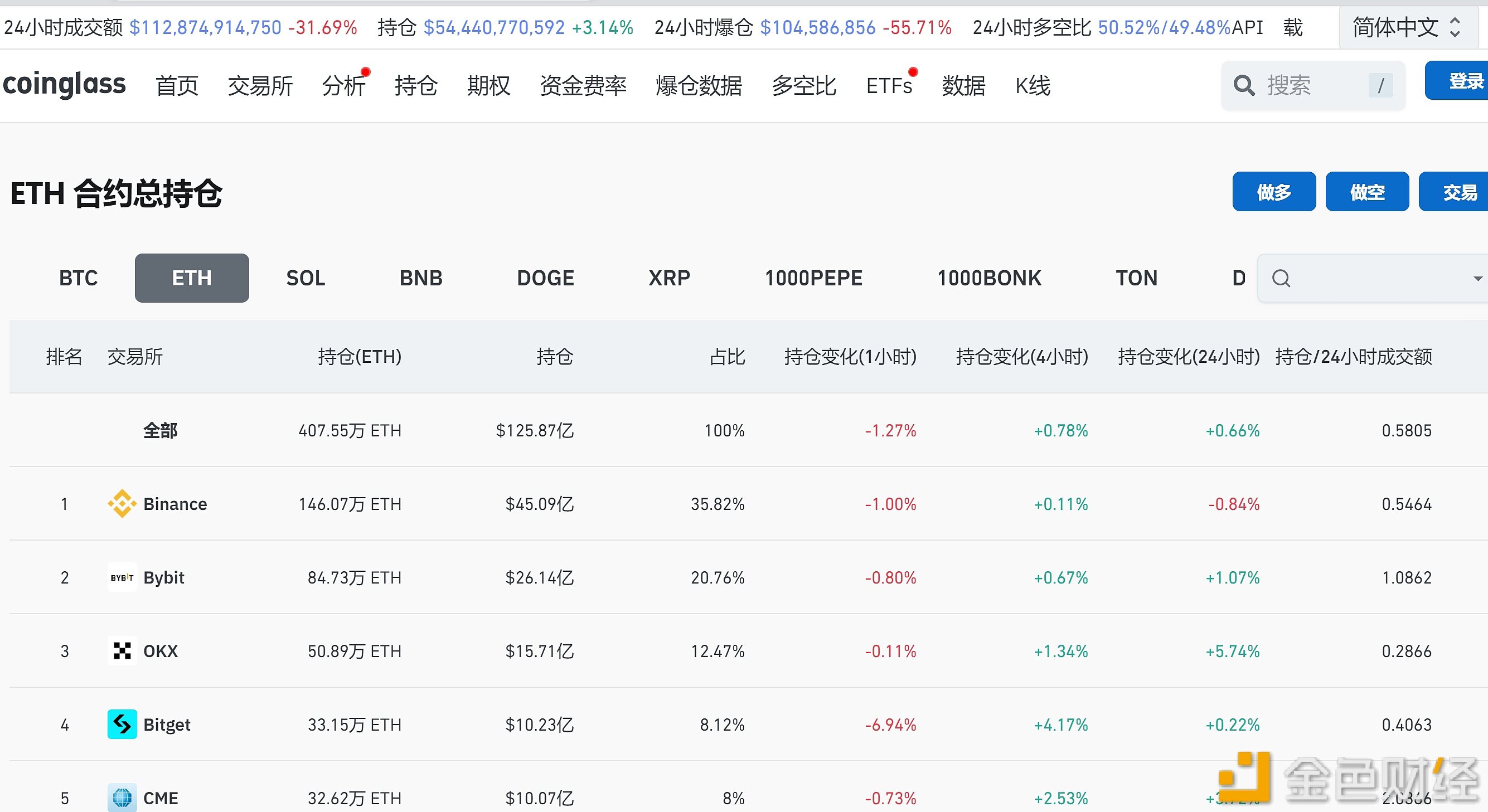
Task: Select the 1000BONK coin tab
Action: pyautogui.click(x=989, y=278)
